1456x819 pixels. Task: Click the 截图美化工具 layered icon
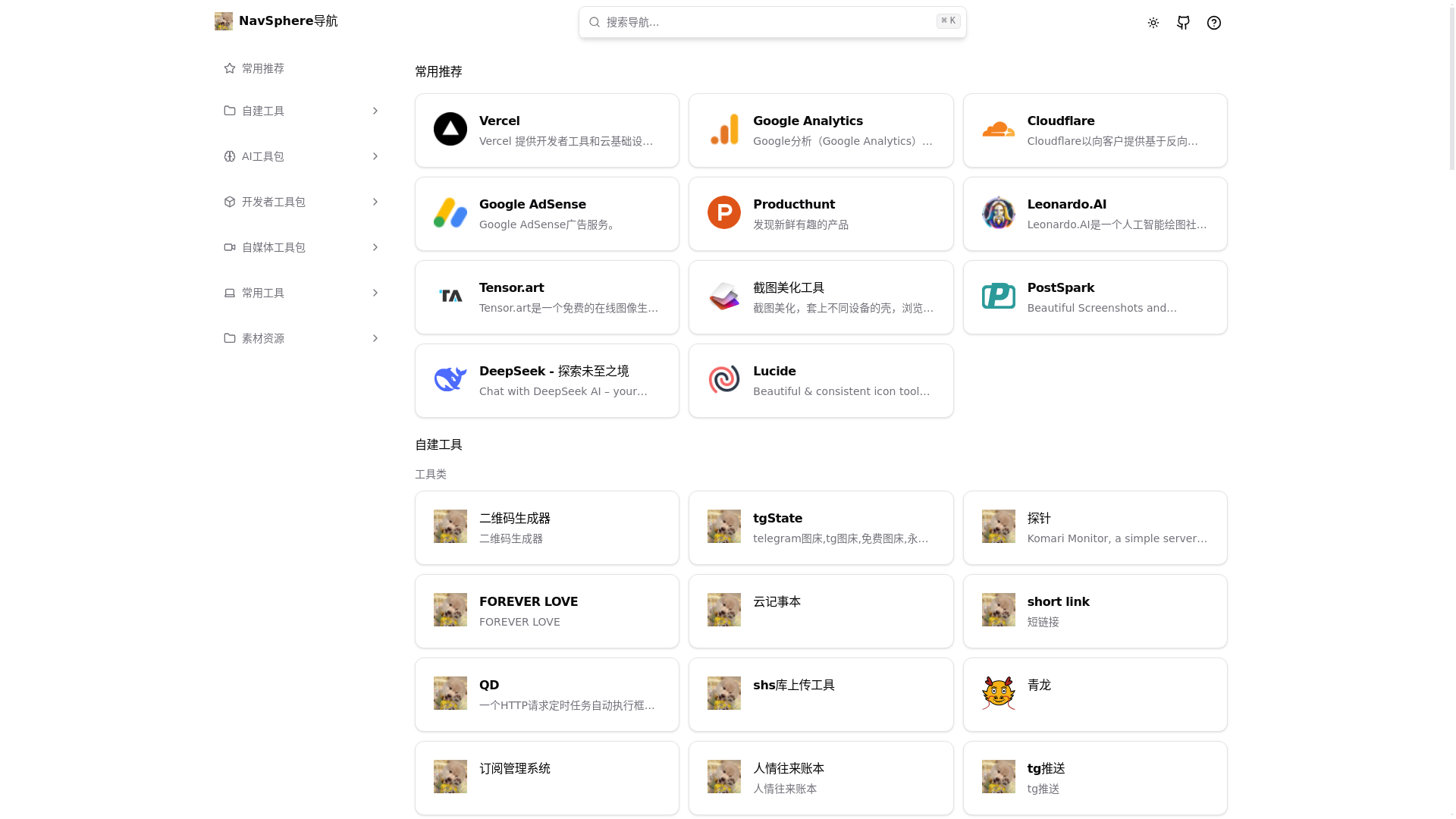click(724, 296)
